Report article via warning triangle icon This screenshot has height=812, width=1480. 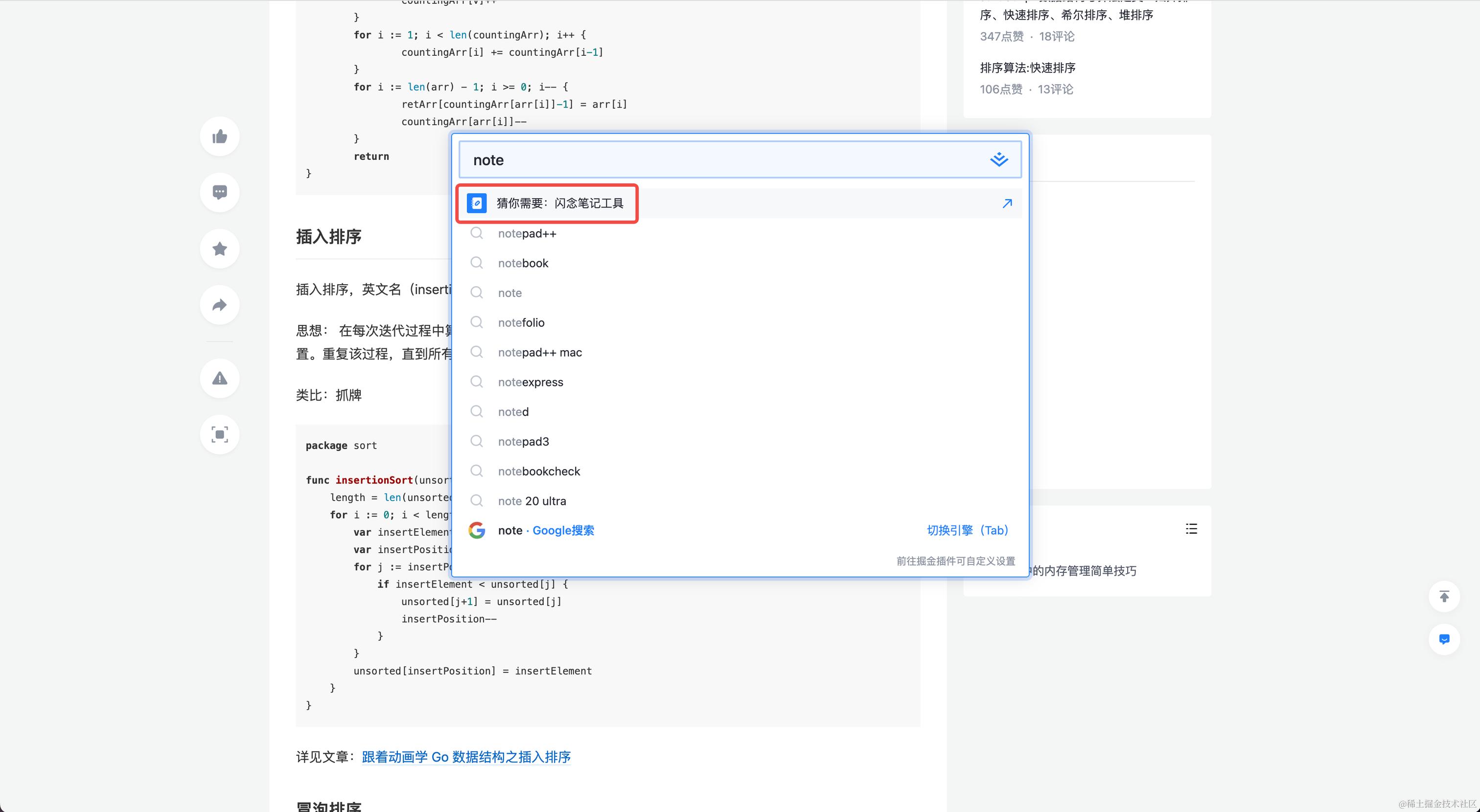coord(219,379)
